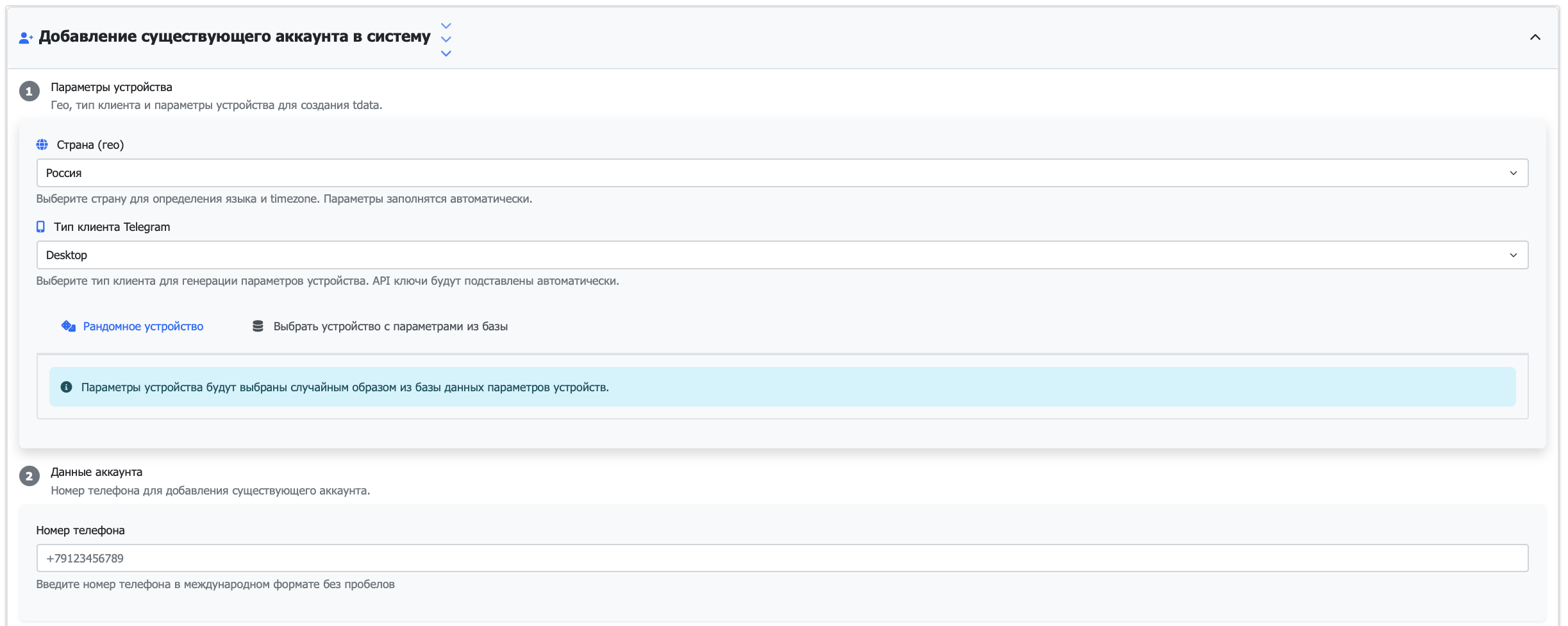Focus the Номер телефона input field
The width and height of the screenshot is (1568, 626).
tap(782, 558)
